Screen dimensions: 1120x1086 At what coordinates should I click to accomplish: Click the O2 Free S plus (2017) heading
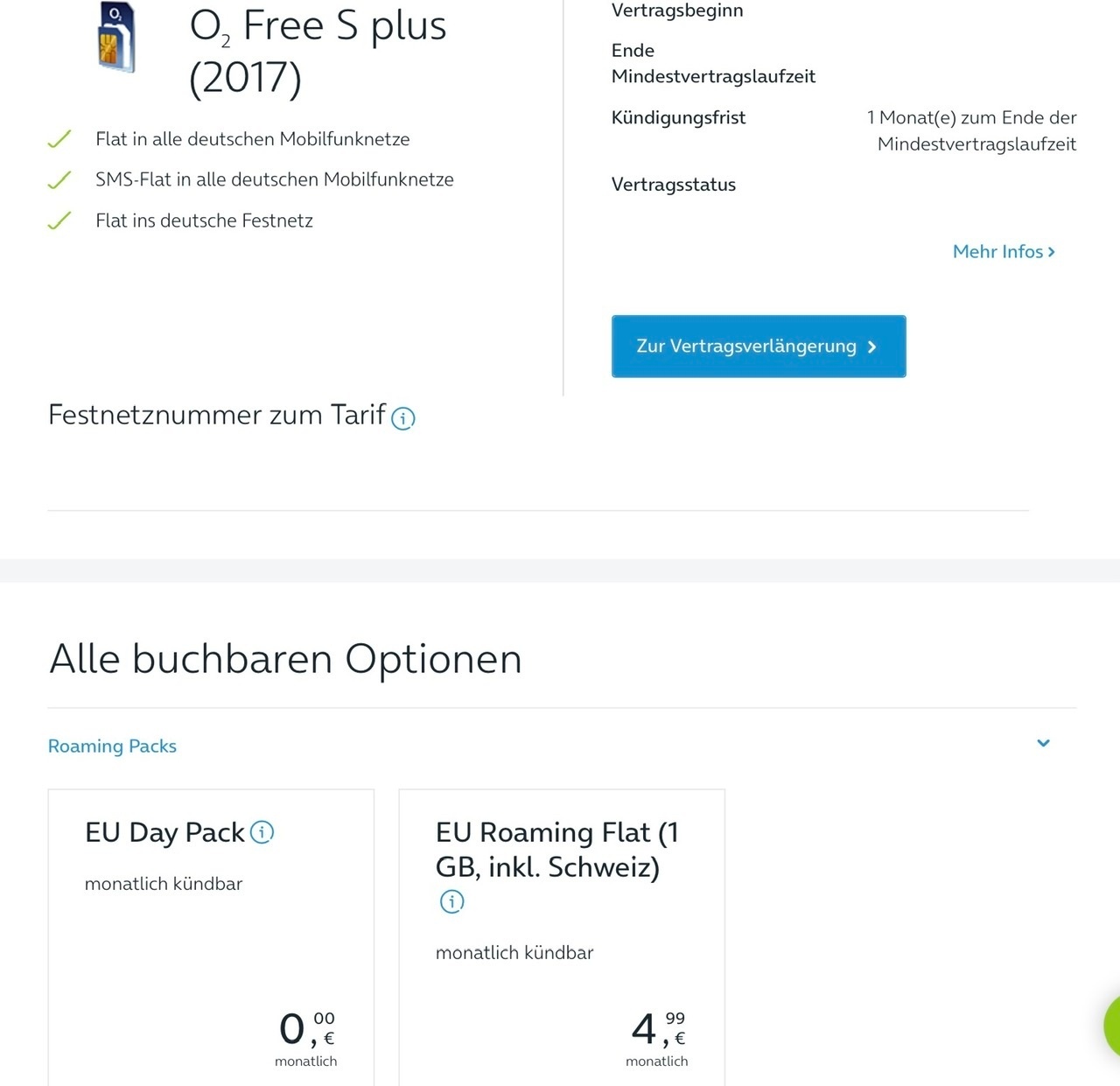tap(318, 51)
